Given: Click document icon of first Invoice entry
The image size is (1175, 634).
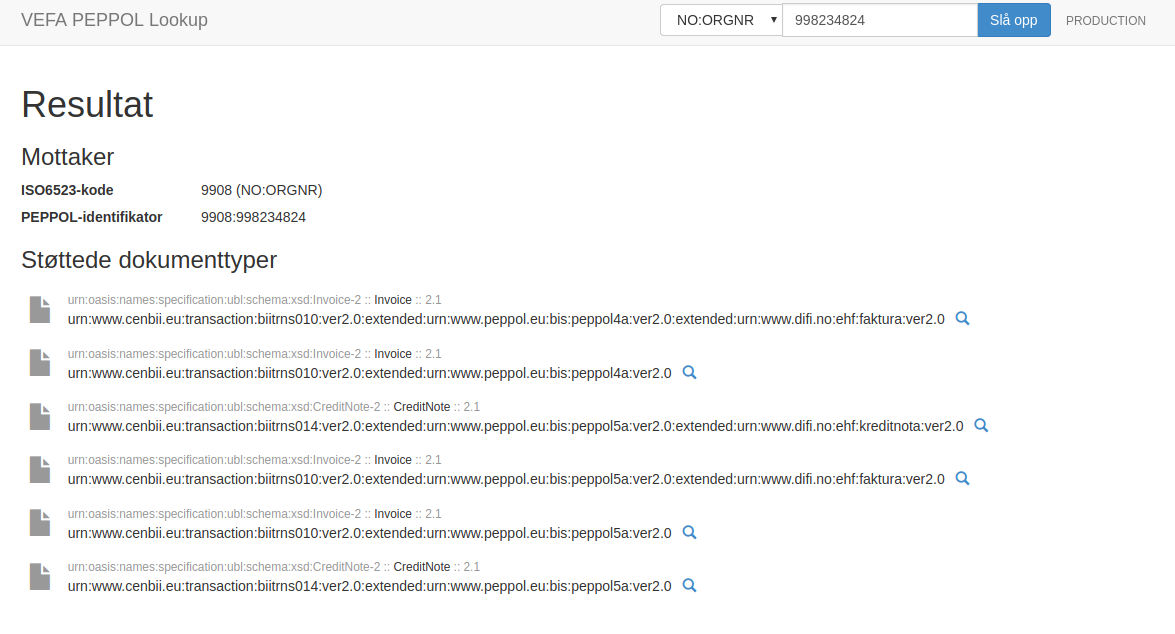Looking at the screenshot, I should tap(40, 310).
